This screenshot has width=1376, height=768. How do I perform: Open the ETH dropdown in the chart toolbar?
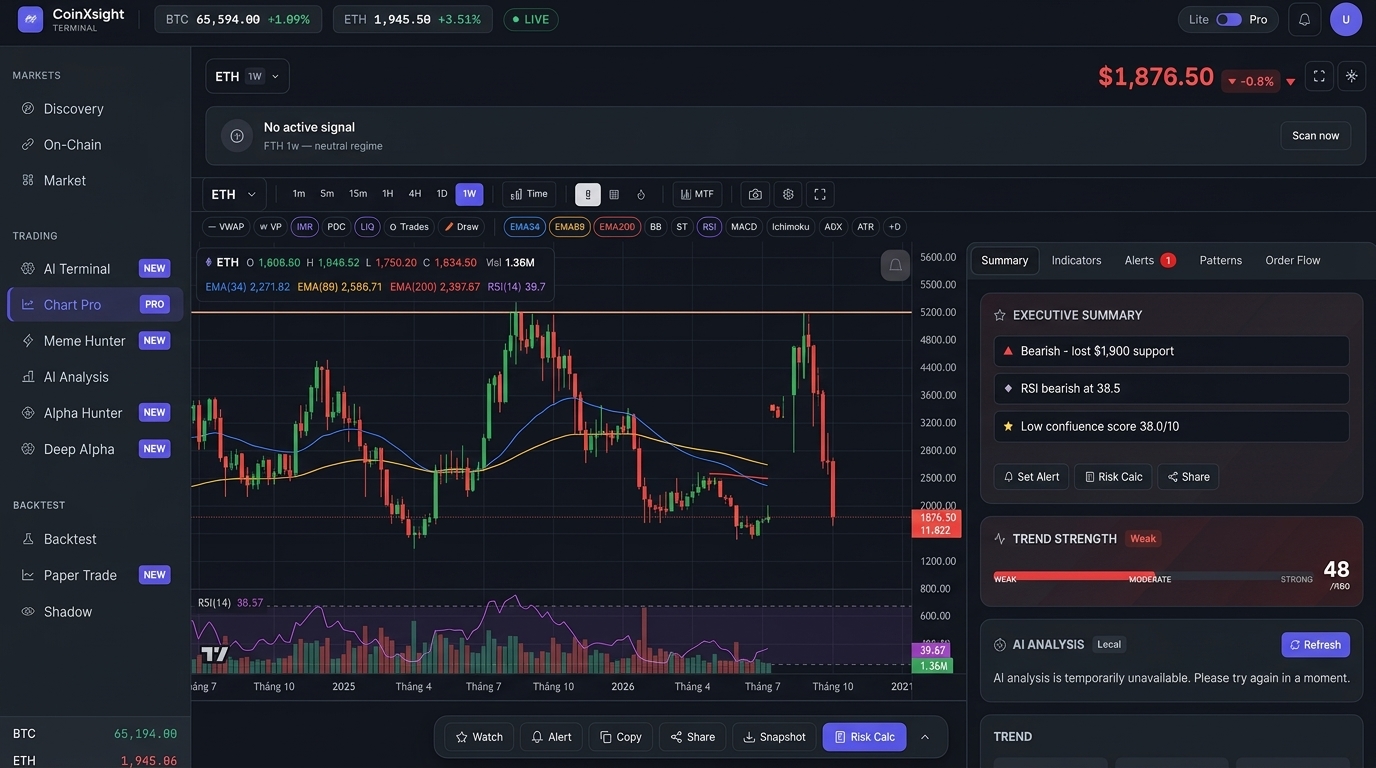[235, 194]
